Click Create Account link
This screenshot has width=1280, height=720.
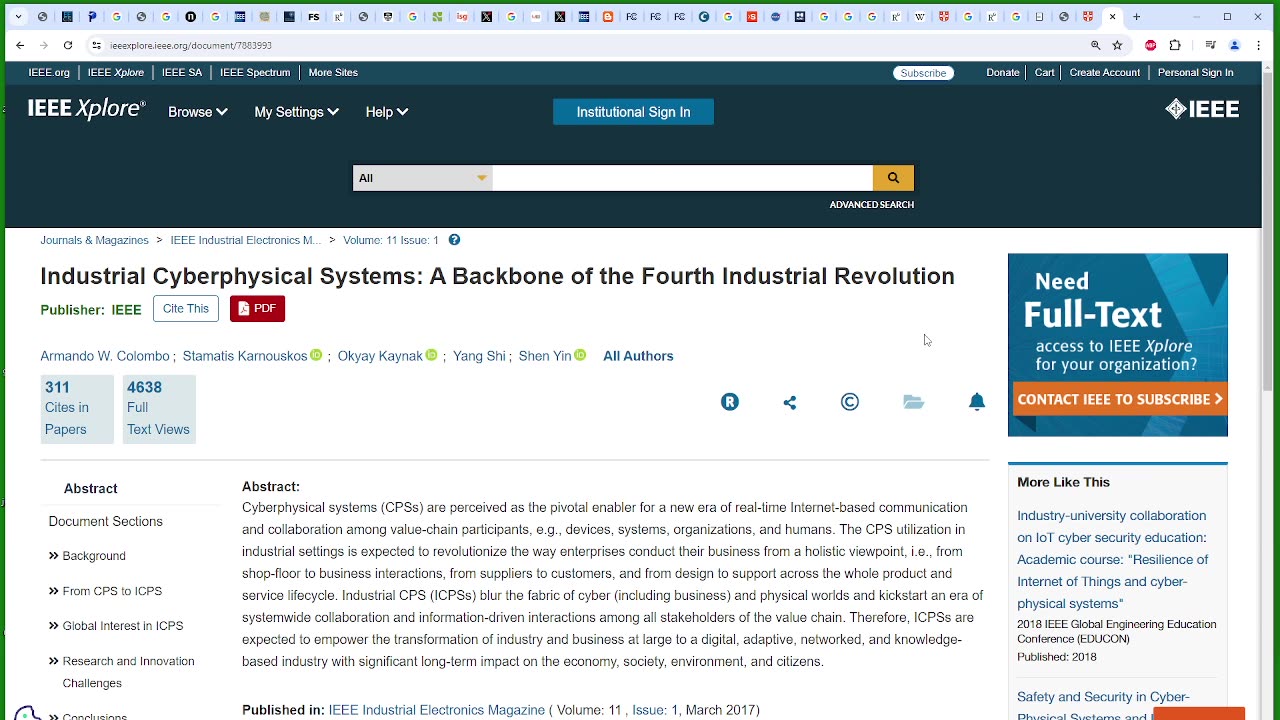click(x=1105, y=72)
